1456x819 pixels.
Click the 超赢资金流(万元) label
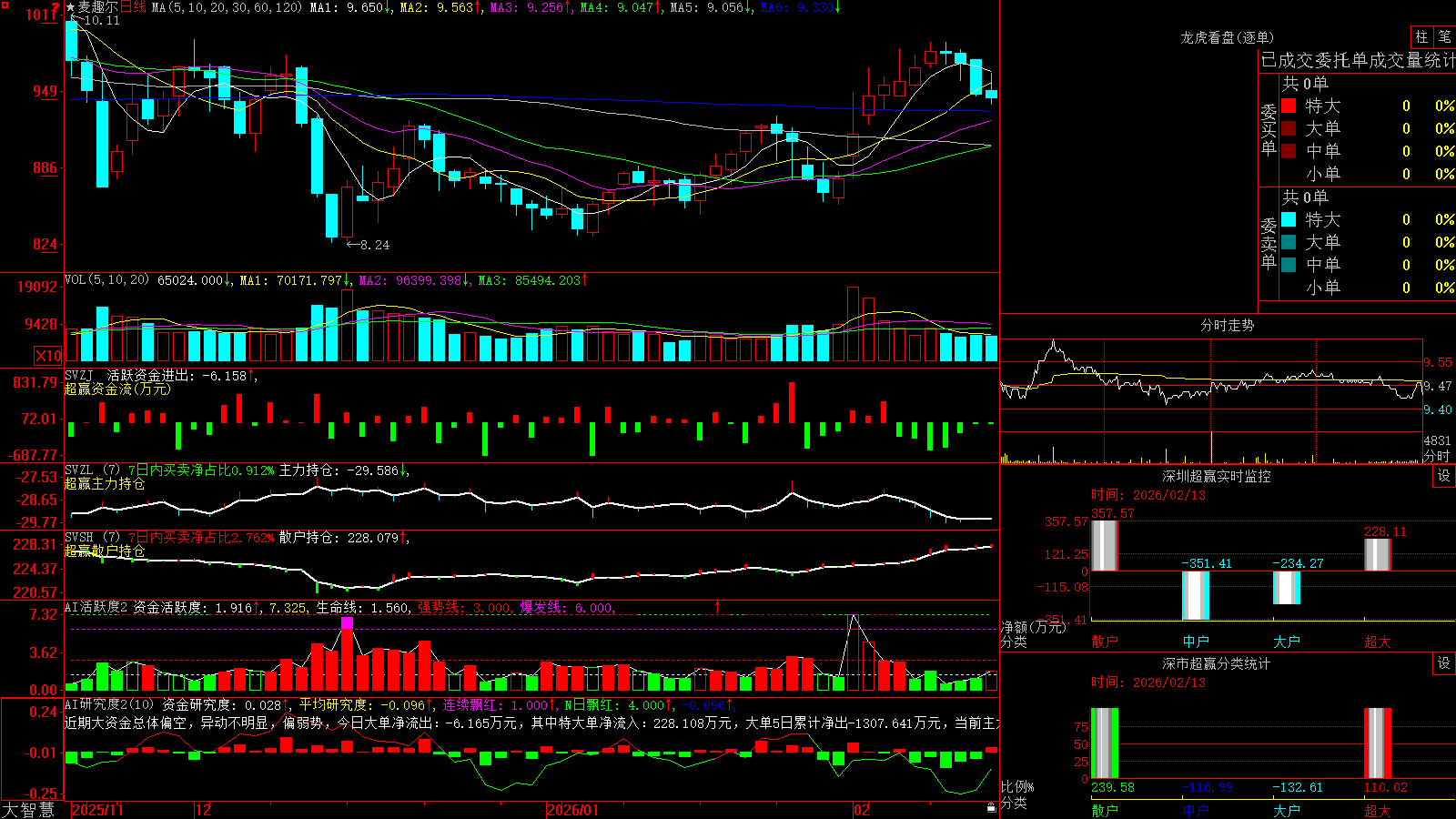coord(117,389)
